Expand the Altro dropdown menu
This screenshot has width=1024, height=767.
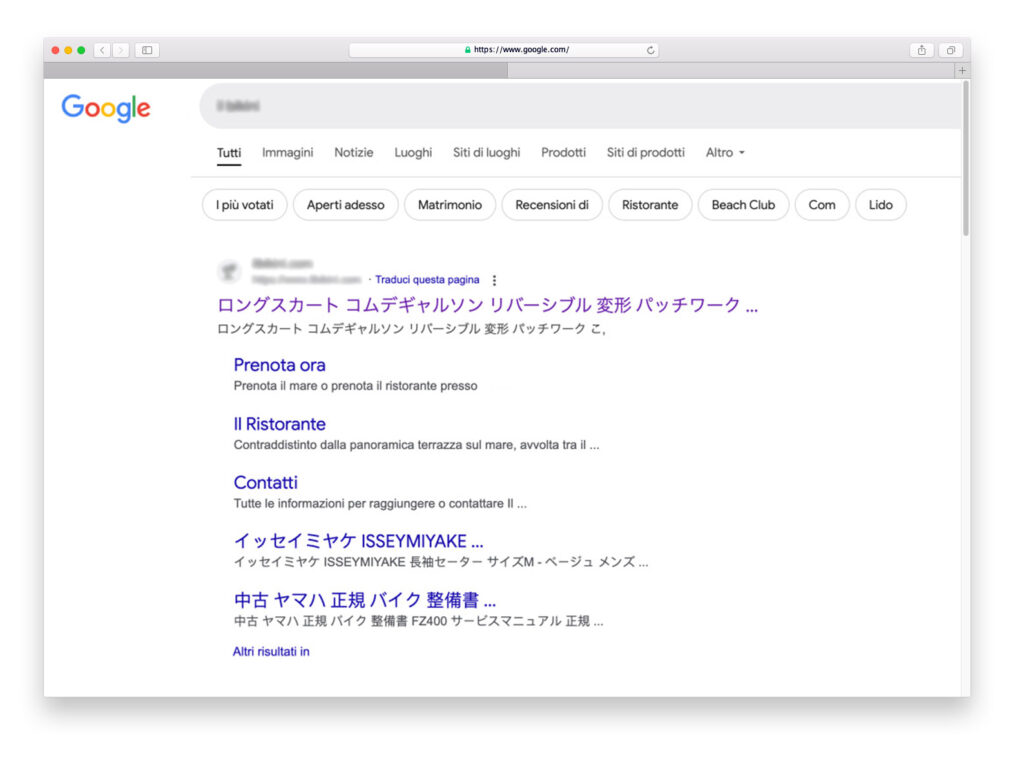(x=725, y=153)
